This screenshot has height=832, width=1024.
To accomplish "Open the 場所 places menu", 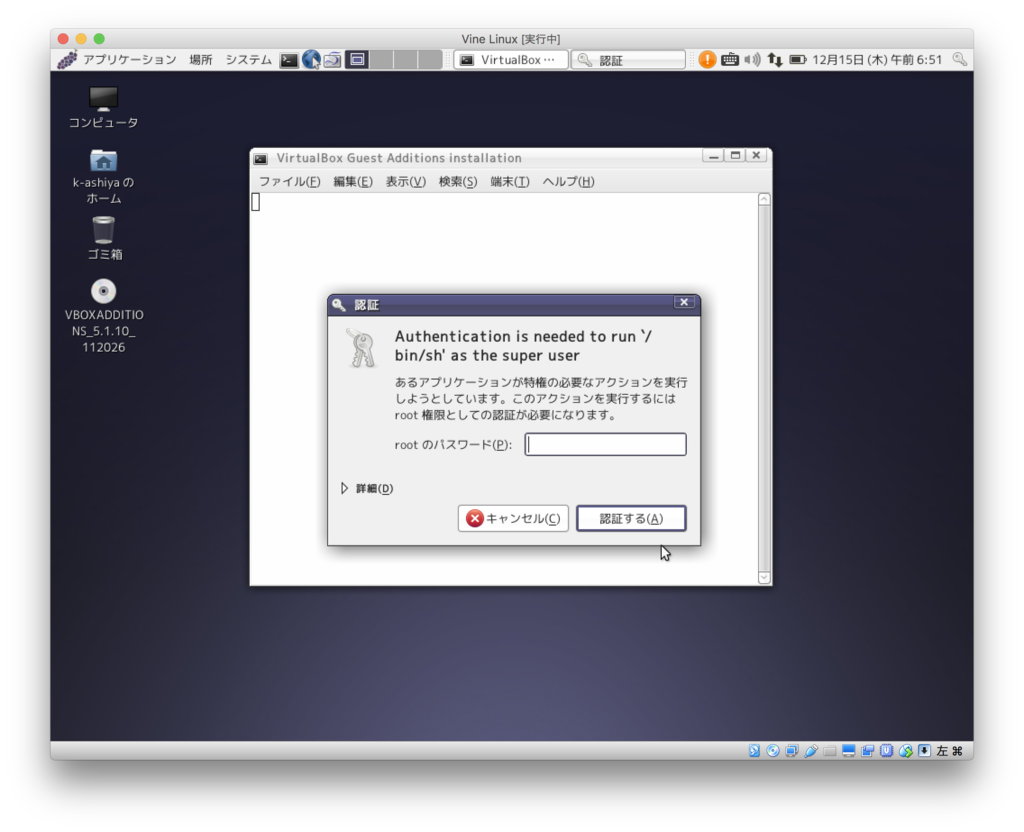I will pos(200,60).
